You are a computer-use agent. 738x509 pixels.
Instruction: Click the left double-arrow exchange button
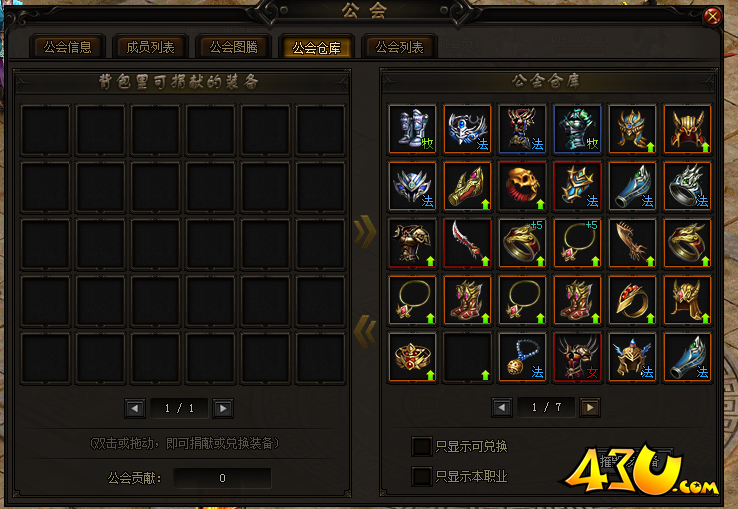click(x=365, y=332)
